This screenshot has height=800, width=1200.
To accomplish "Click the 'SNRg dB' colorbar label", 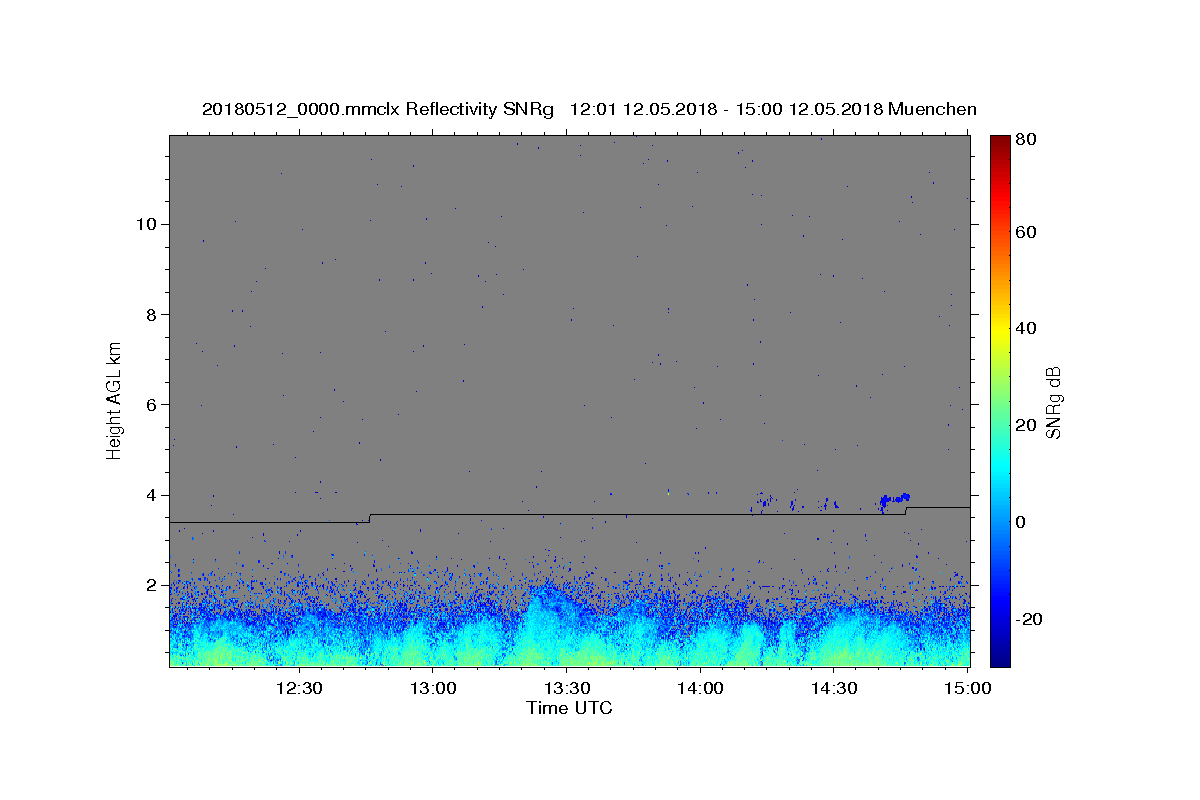I will click(x=1053, y=402).
